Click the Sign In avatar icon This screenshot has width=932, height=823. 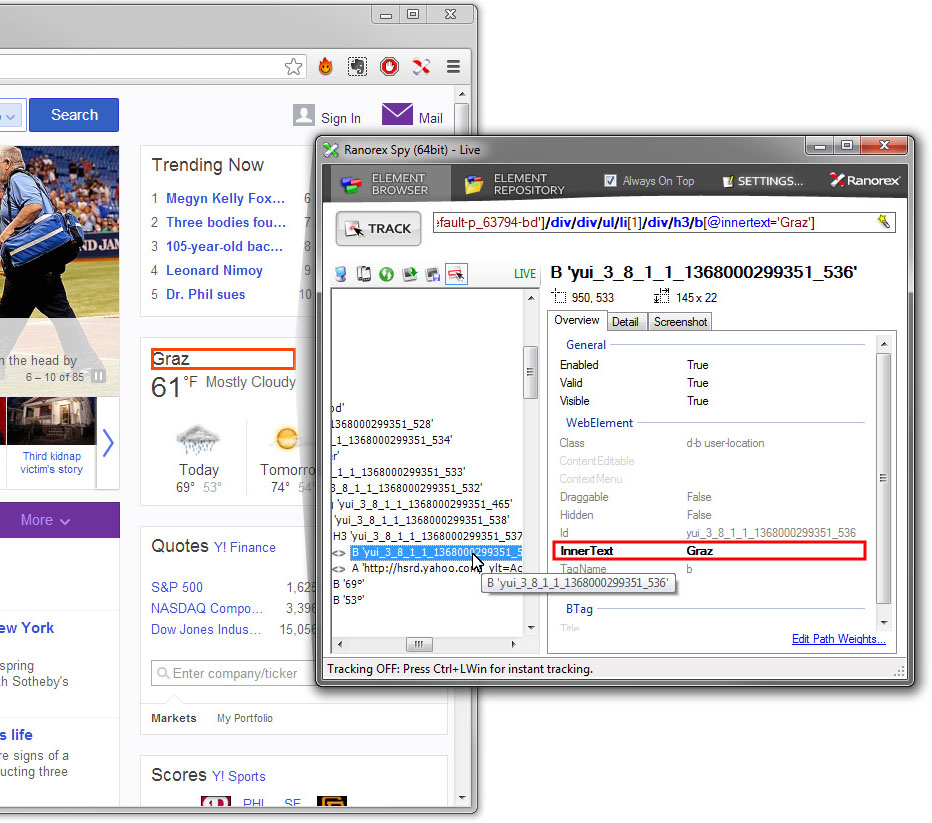click(x=304, y=115)
